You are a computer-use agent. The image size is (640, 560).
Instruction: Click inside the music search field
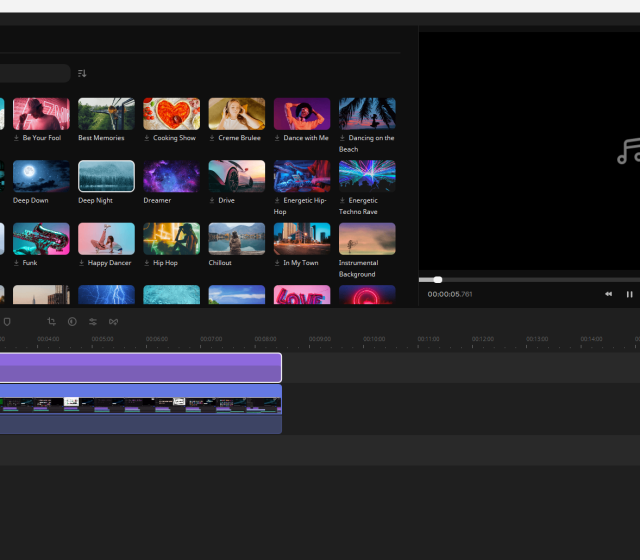[x=35, y=73]
